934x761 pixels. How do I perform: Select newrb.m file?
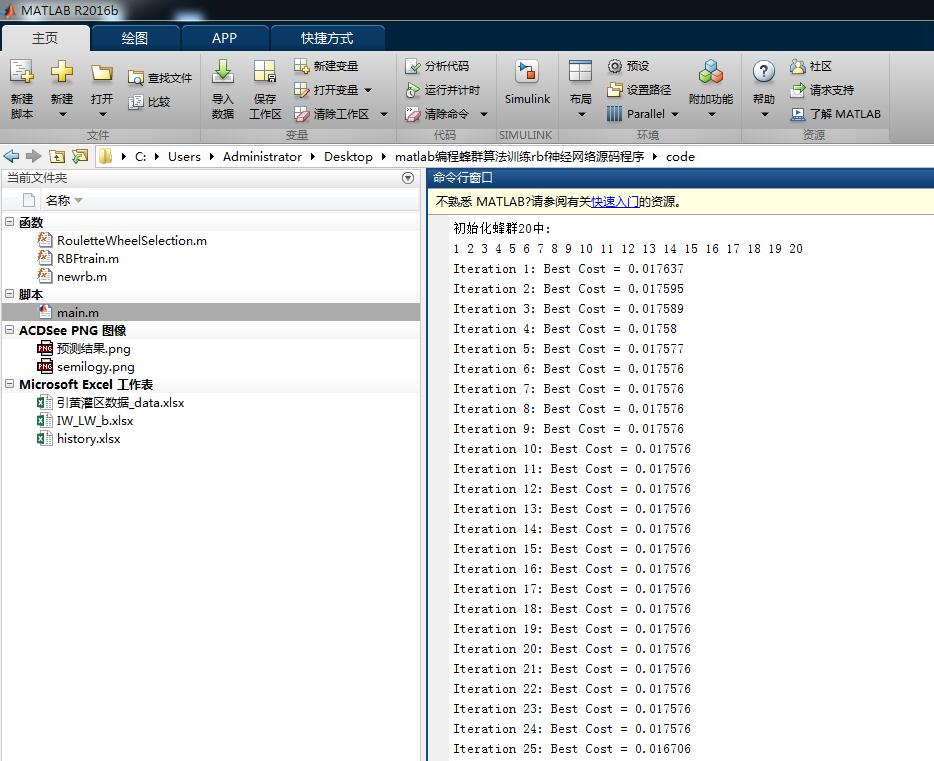click(82, 276)
